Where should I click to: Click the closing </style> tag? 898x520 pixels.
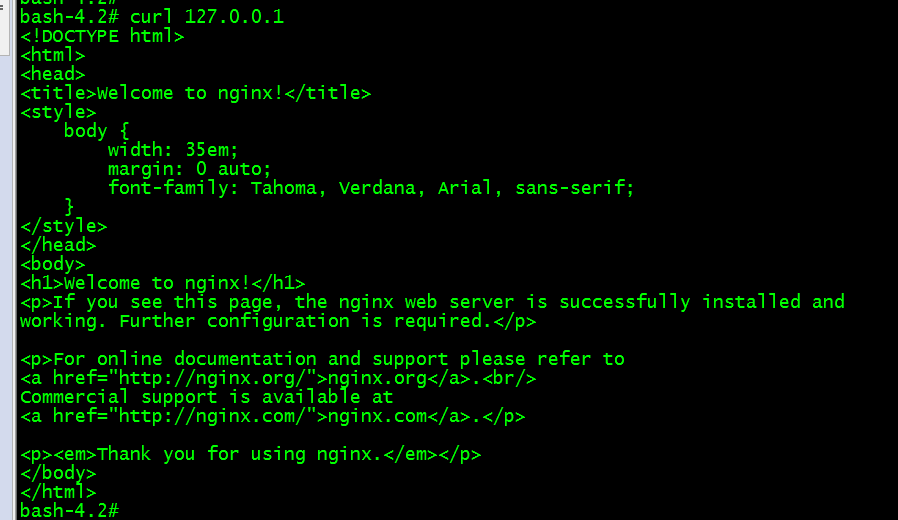point(64,226)
